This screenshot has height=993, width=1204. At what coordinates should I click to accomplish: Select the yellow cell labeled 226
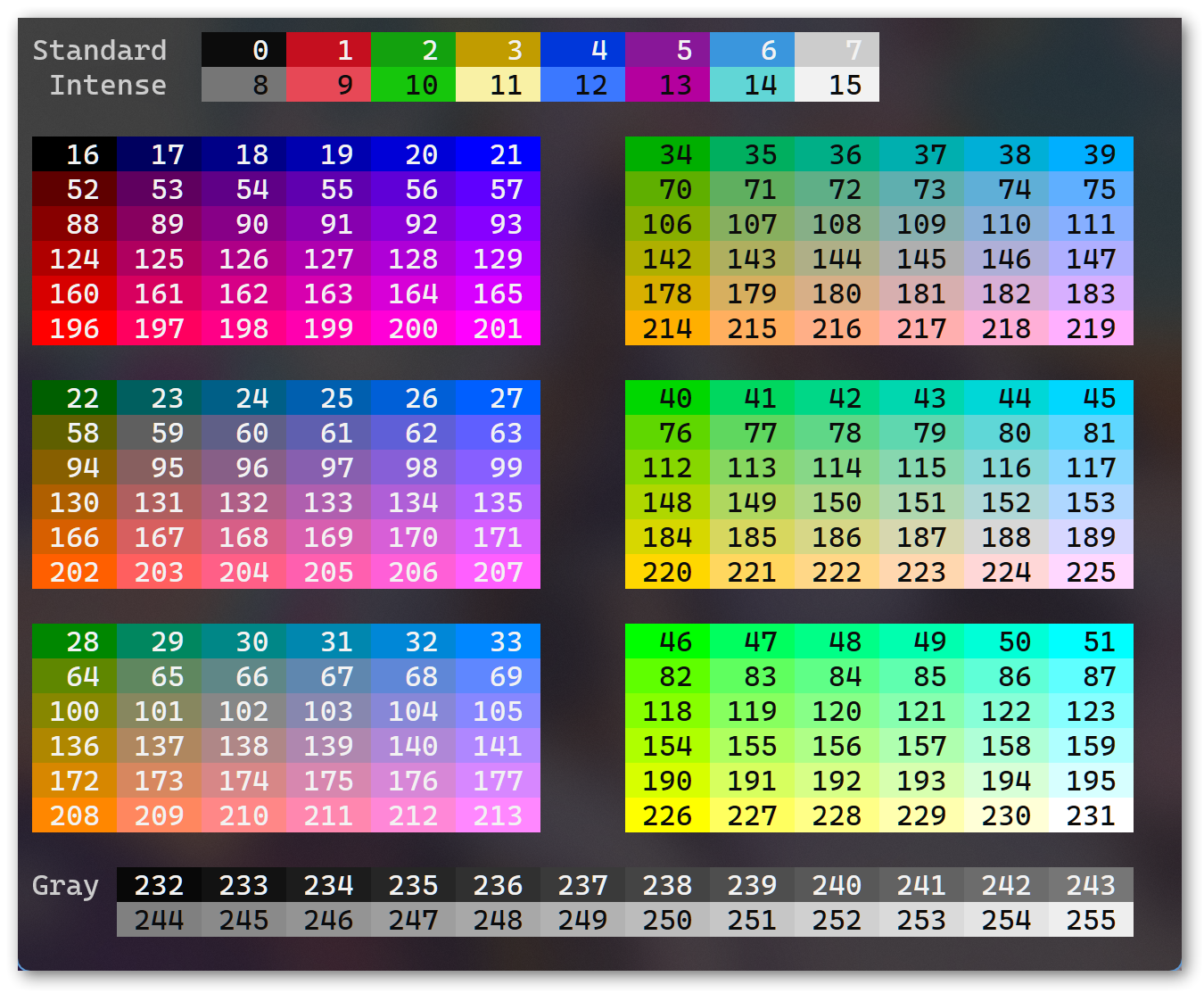[x=667, y=815]
